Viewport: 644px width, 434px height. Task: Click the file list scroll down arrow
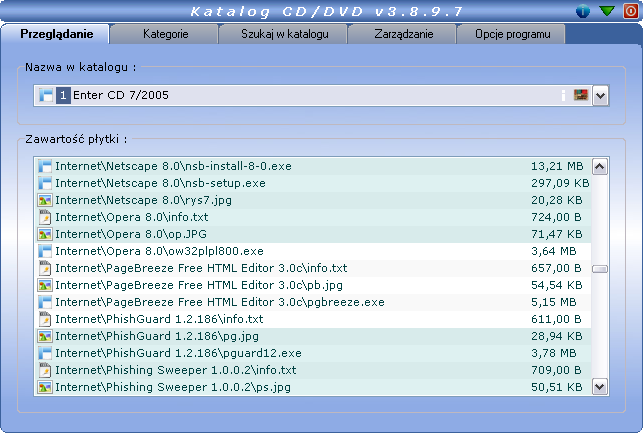(x=600, y=385)
